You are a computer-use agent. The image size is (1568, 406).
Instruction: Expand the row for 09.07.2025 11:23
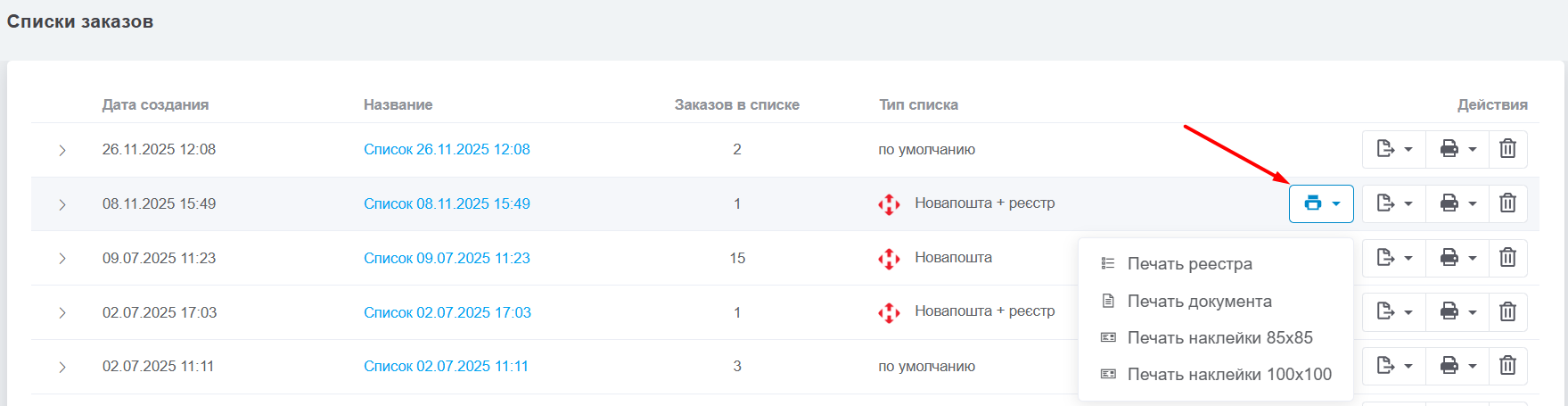click(62, 259)
